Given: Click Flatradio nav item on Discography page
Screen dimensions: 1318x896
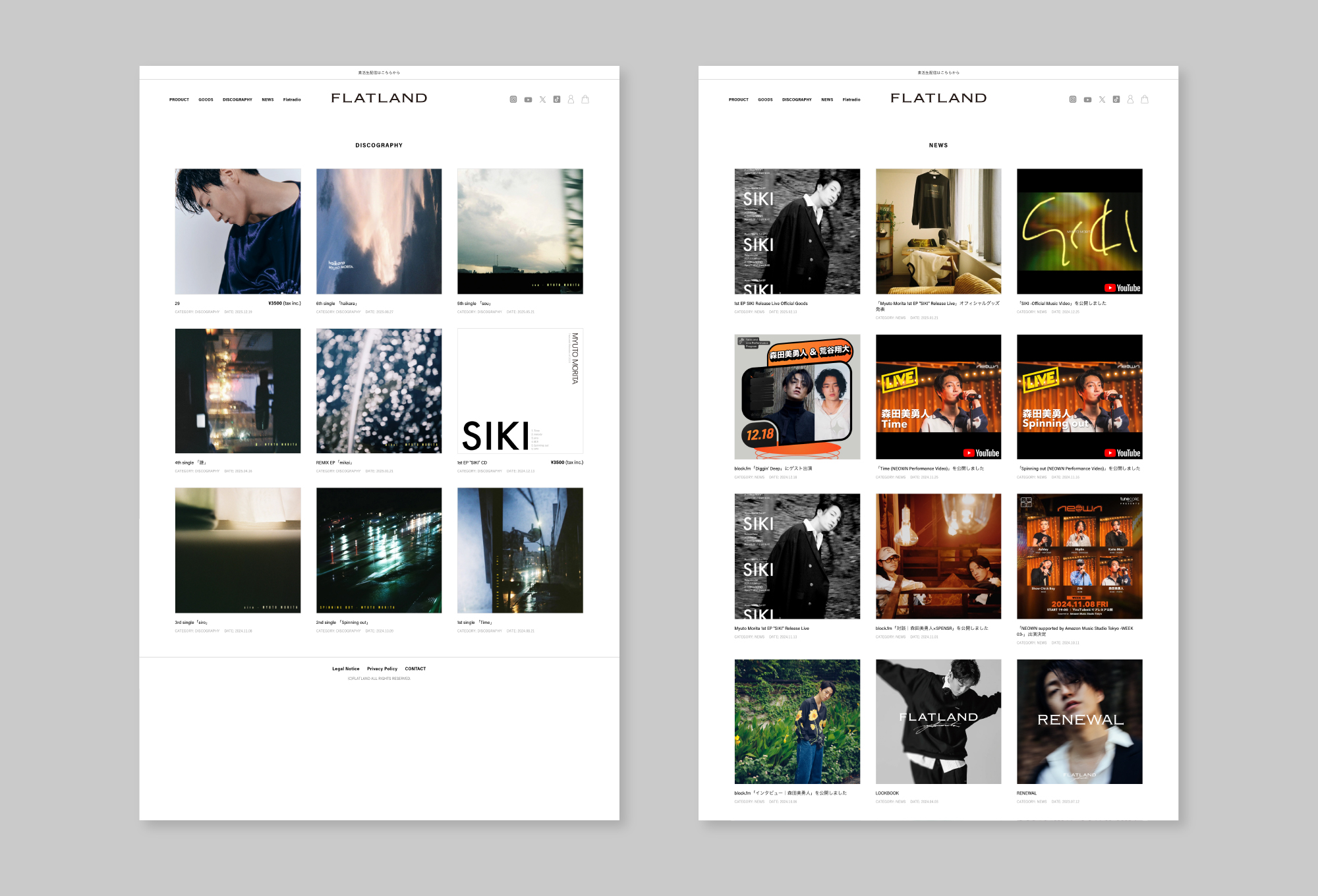Looking at the screenshot, I should (292, 99).
